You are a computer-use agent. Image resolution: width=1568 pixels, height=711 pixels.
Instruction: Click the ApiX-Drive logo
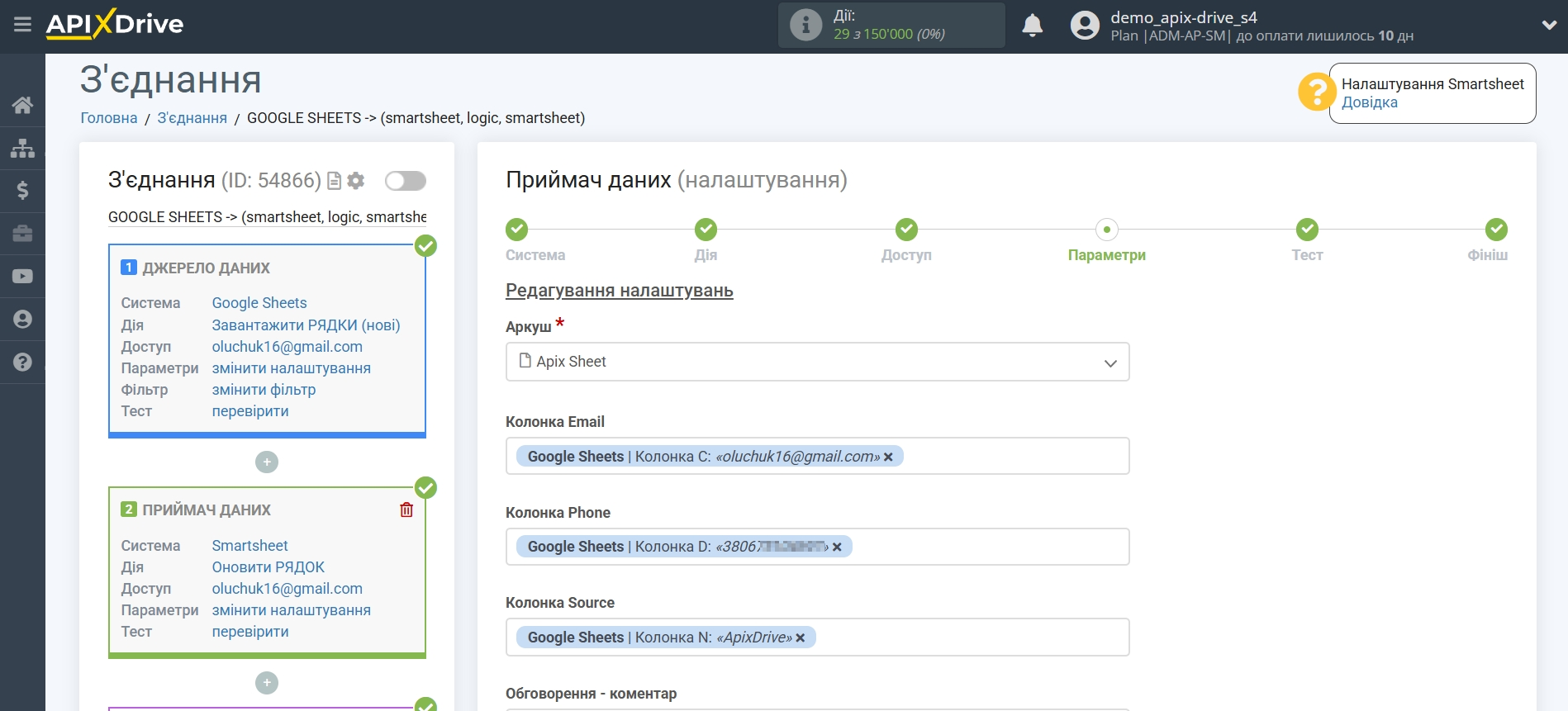(x=115, y=24)
